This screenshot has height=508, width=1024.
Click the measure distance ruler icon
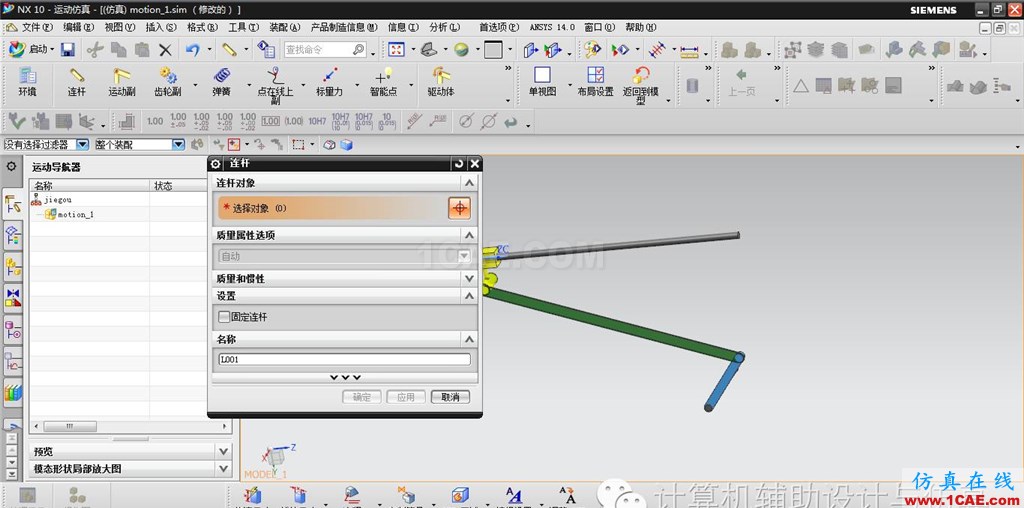click(x=689, y=50)
